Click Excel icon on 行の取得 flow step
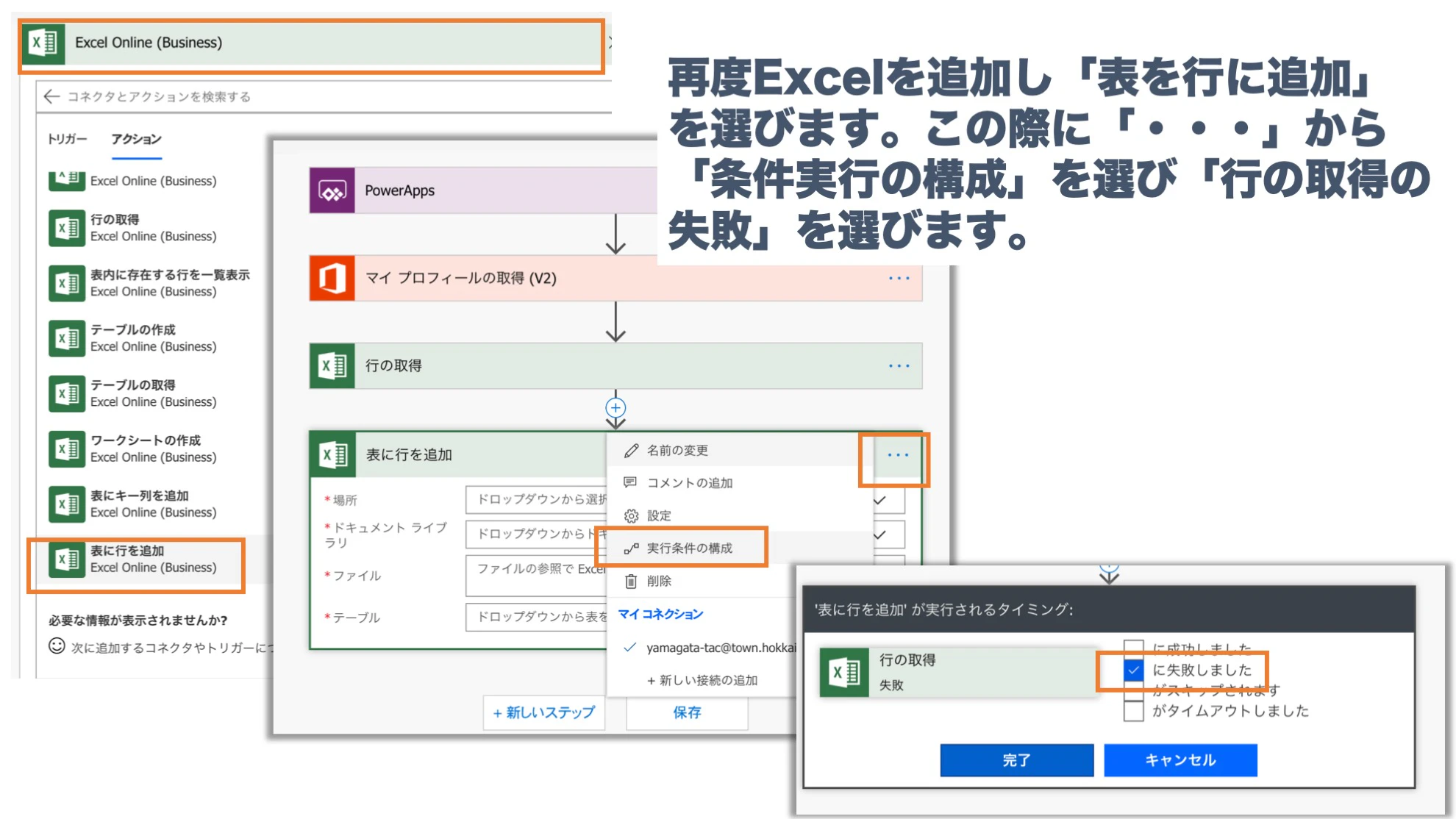This screenshot has height=819, width=1456. tap(332, 365)
